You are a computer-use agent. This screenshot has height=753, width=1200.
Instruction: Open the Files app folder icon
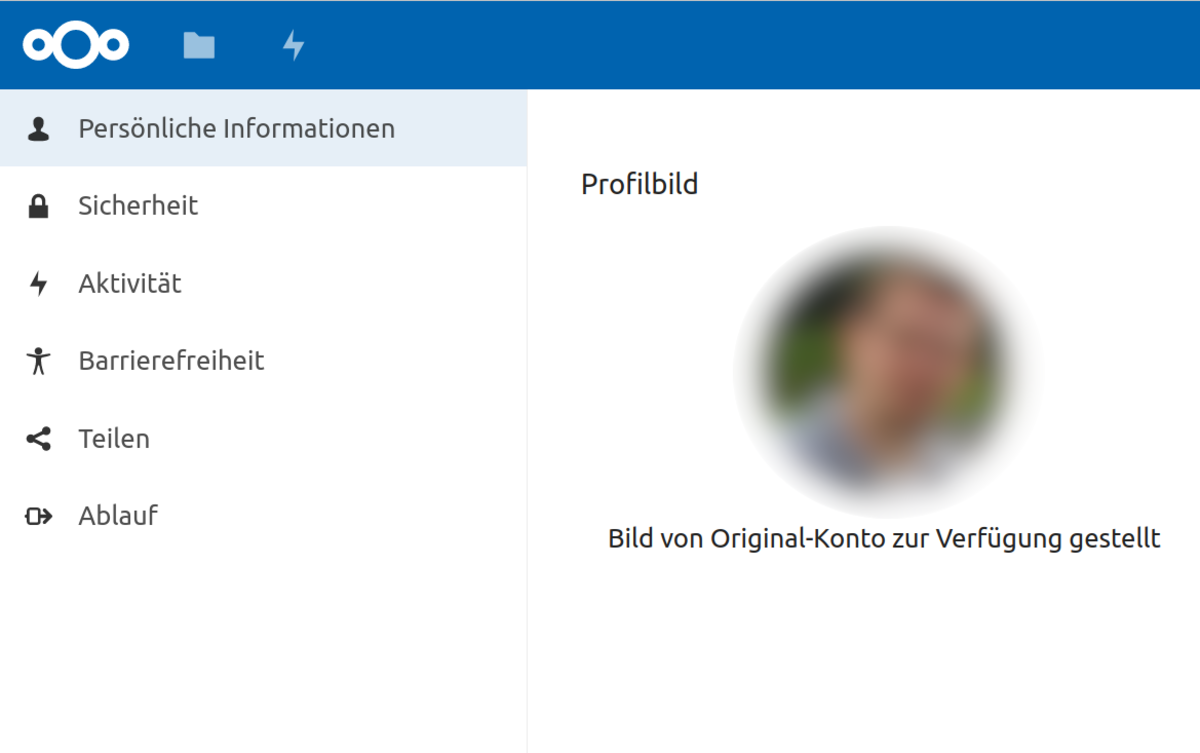coord(199,45)
